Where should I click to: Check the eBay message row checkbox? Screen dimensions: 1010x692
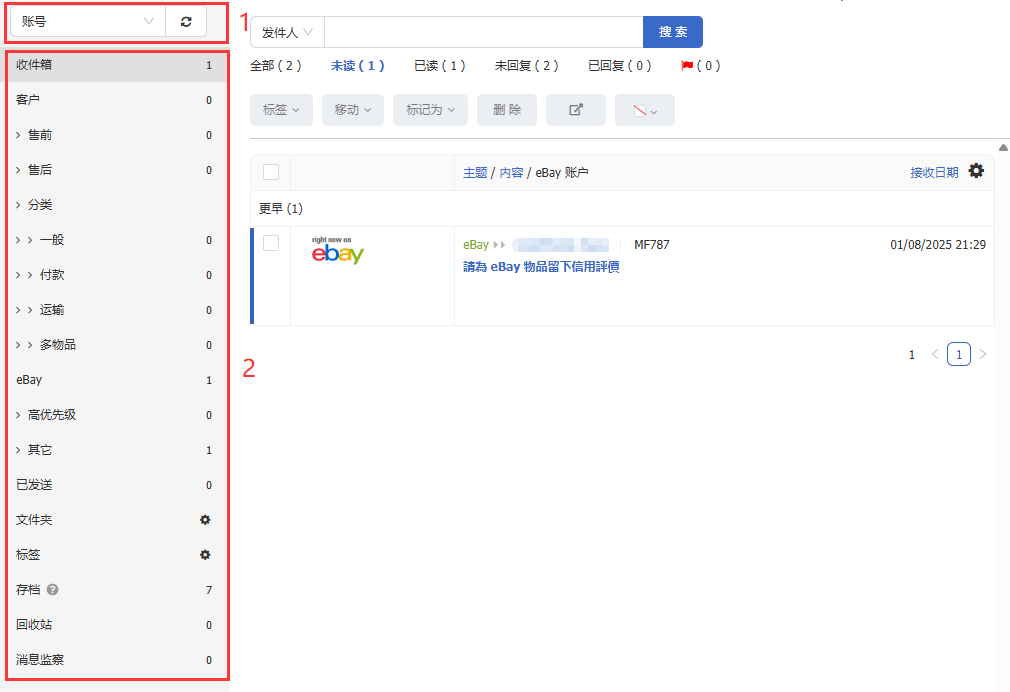pyautogui.click(x=271, y=243)
